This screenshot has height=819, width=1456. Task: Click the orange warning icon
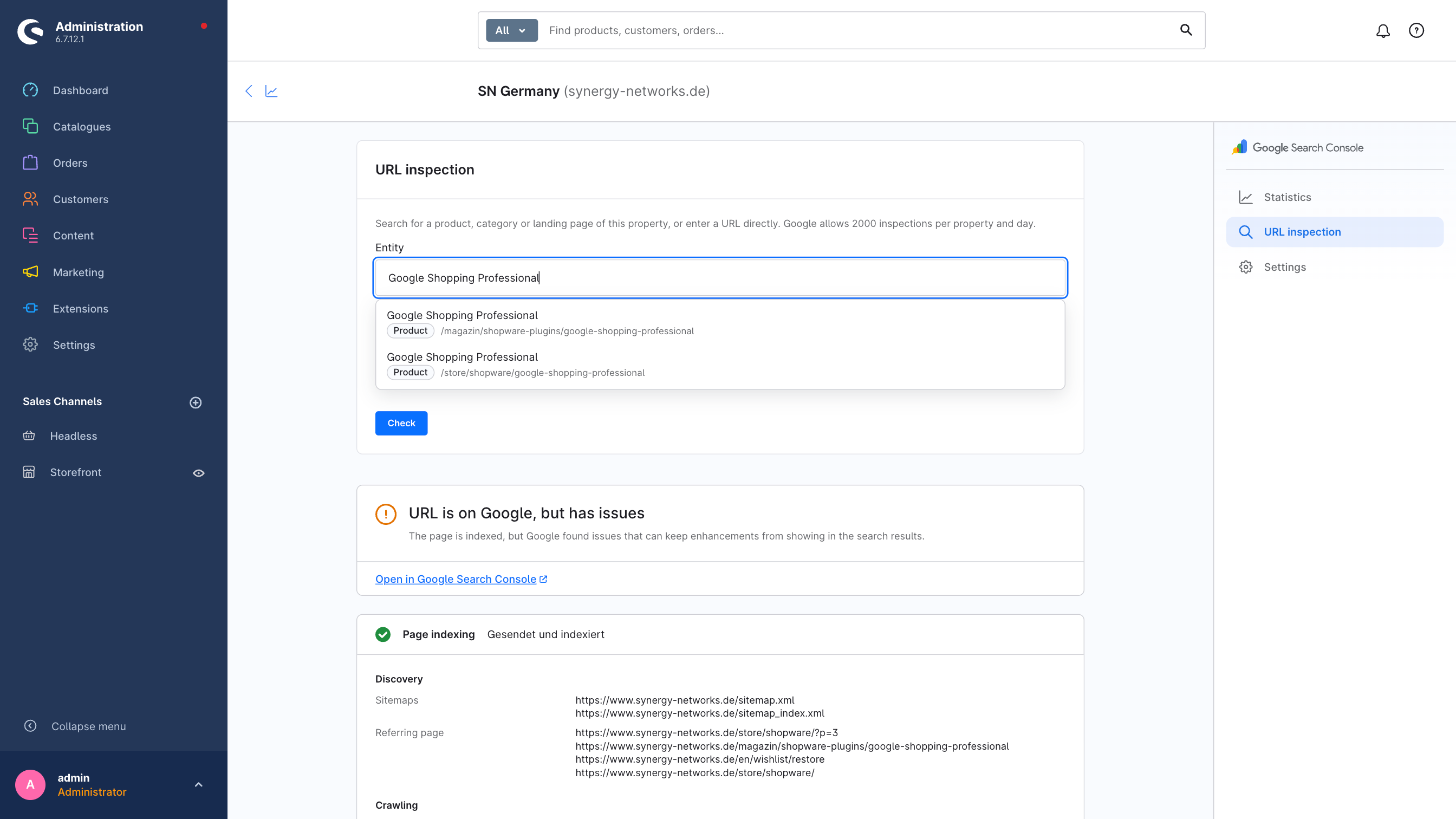pos(386,515)
